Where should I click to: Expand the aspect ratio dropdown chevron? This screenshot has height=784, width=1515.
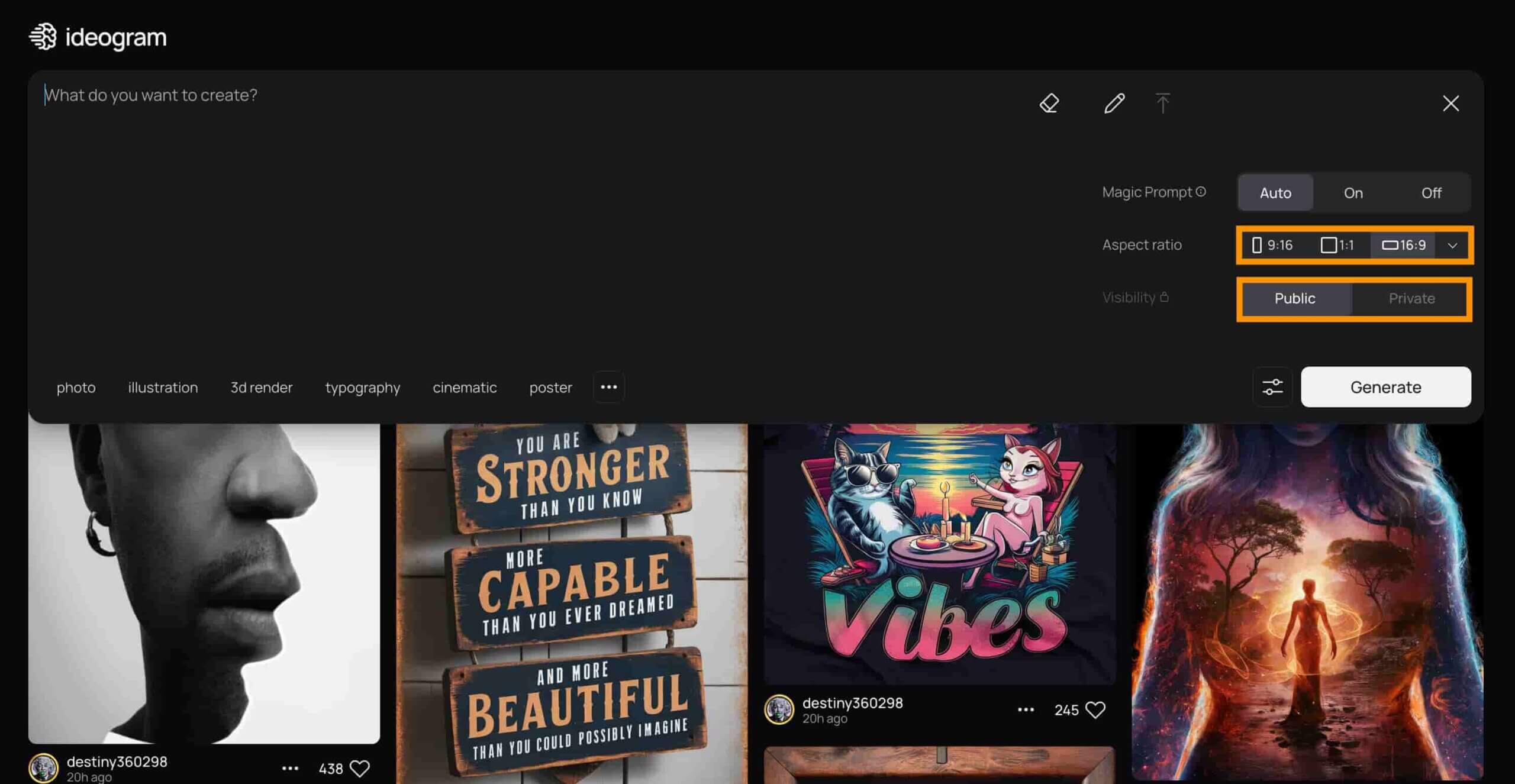1452,245
